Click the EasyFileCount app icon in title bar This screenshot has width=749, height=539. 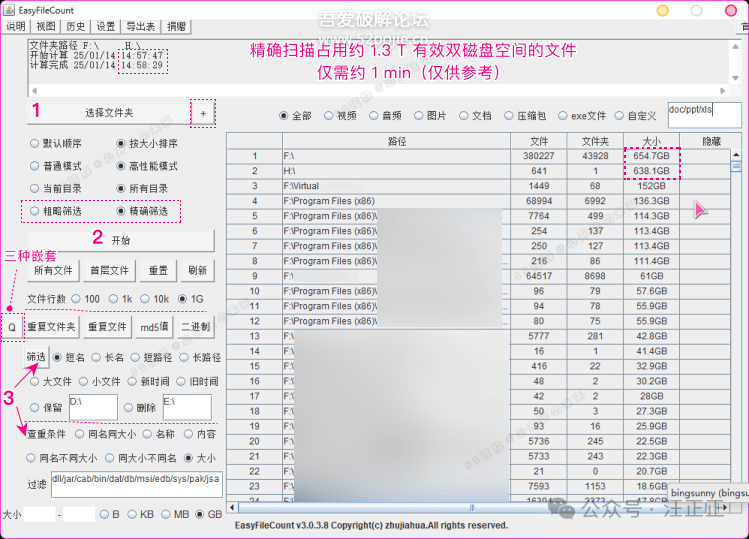(x=9, y=10)
